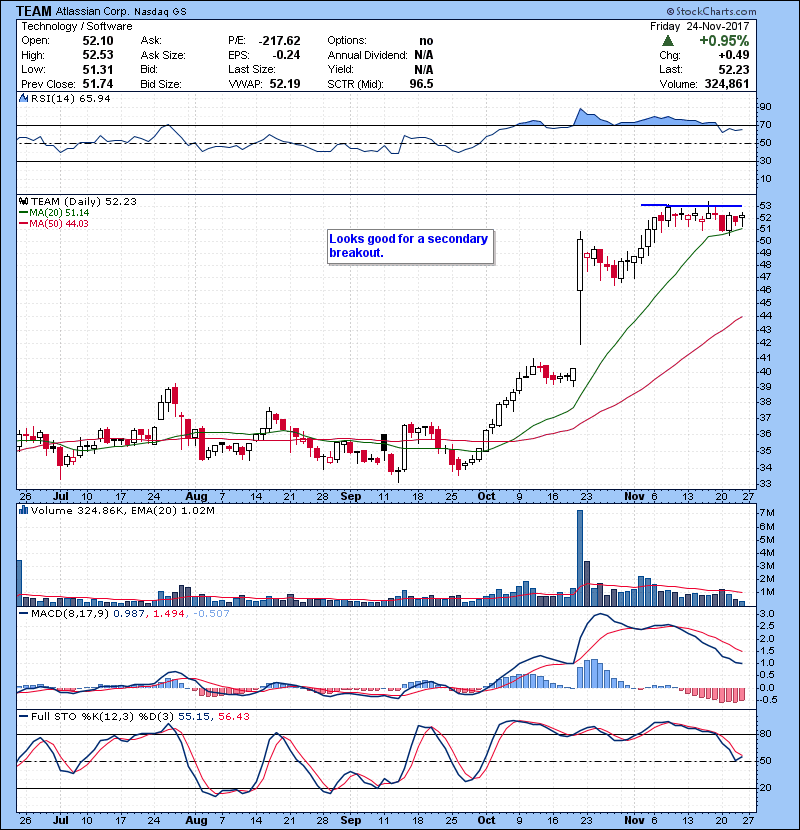
Task: Click the green up-arrow change indicator
Action: click(x=668, y=41)
